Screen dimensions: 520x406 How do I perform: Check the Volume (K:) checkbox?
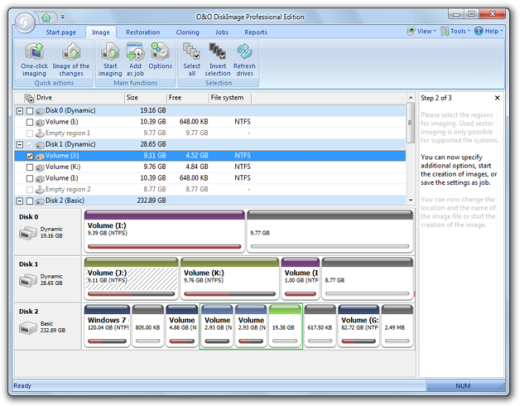point(30,167)
